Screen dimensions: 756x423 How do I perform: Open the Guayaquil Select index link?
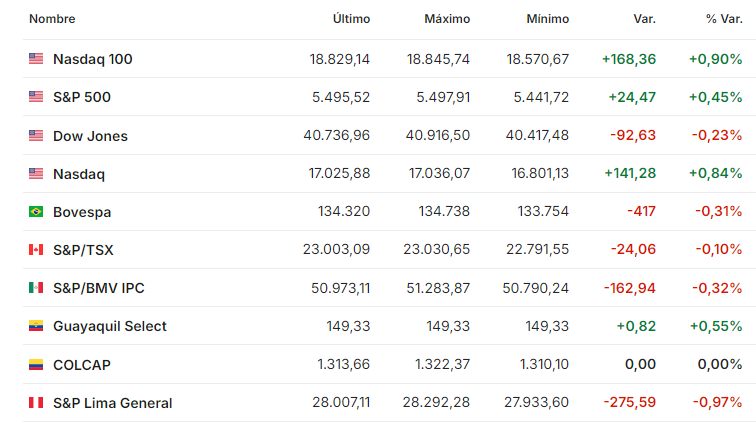(109, 327)
